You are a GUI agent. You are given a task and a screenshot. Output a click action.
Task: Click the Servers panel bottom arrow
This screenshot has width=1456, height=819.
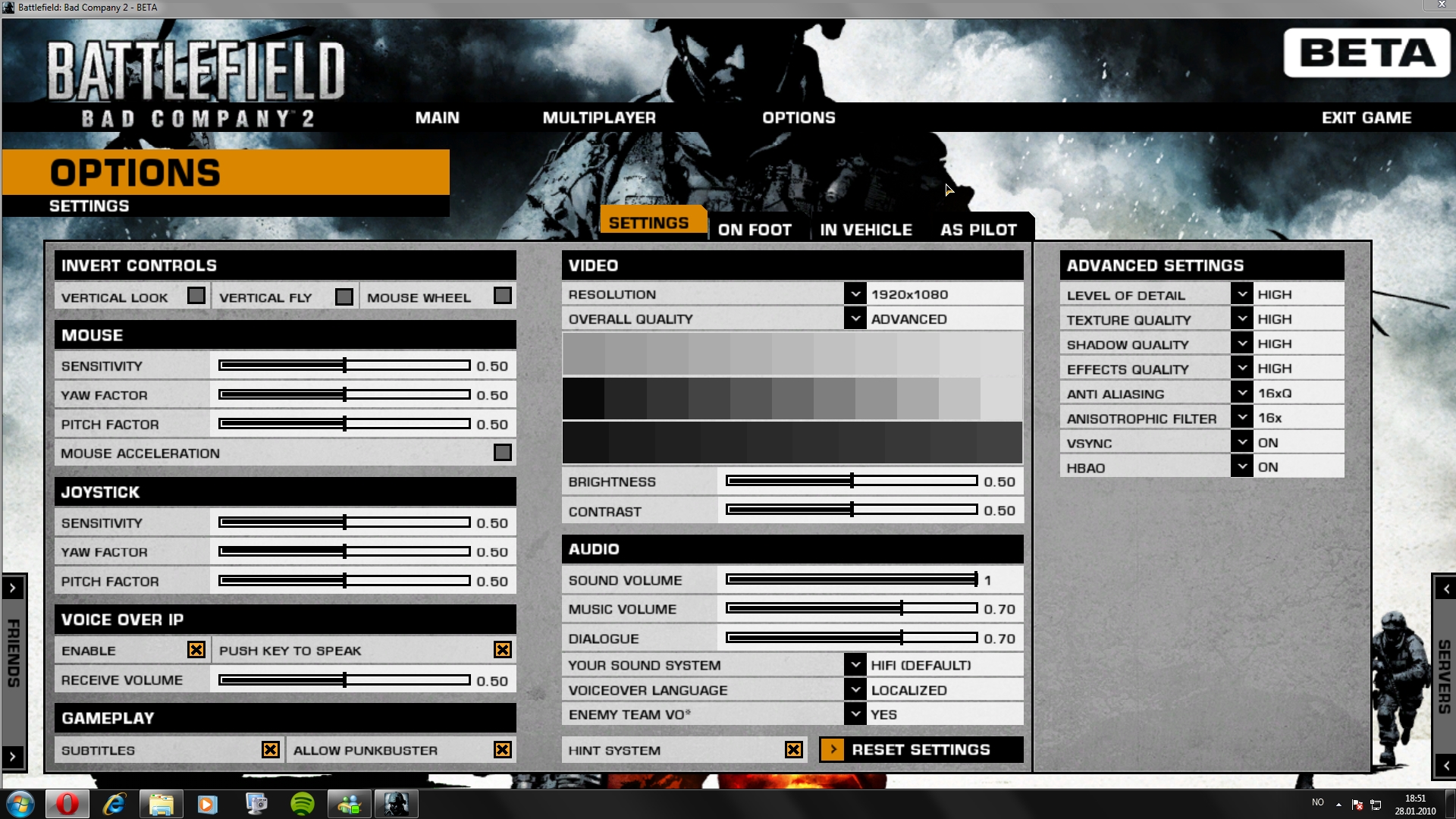point(1446,766)
